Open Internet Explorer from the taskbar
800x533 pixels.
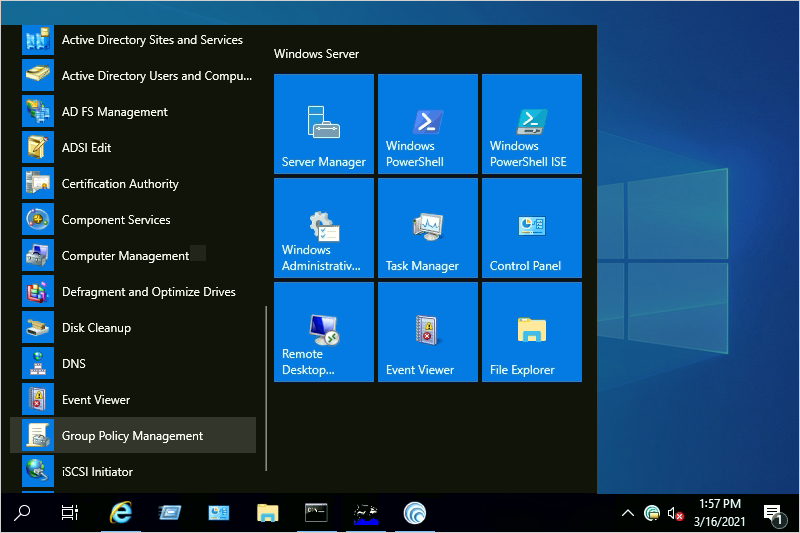click(121, 513)
